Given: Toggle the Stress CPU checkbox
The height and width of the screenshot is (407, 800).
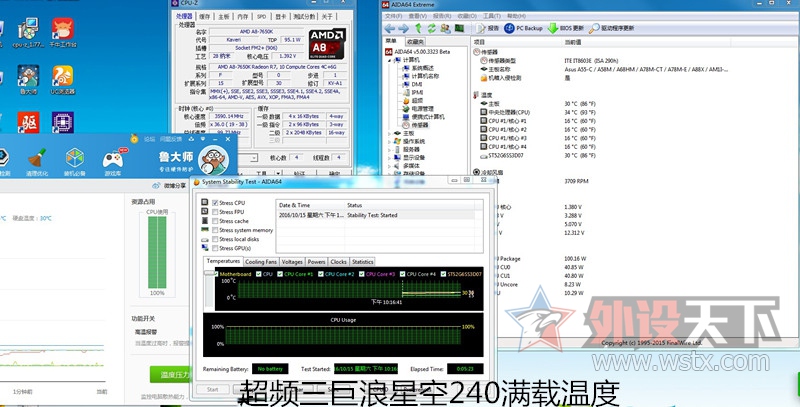Looking at the screenshot, I should coord(215,203).
